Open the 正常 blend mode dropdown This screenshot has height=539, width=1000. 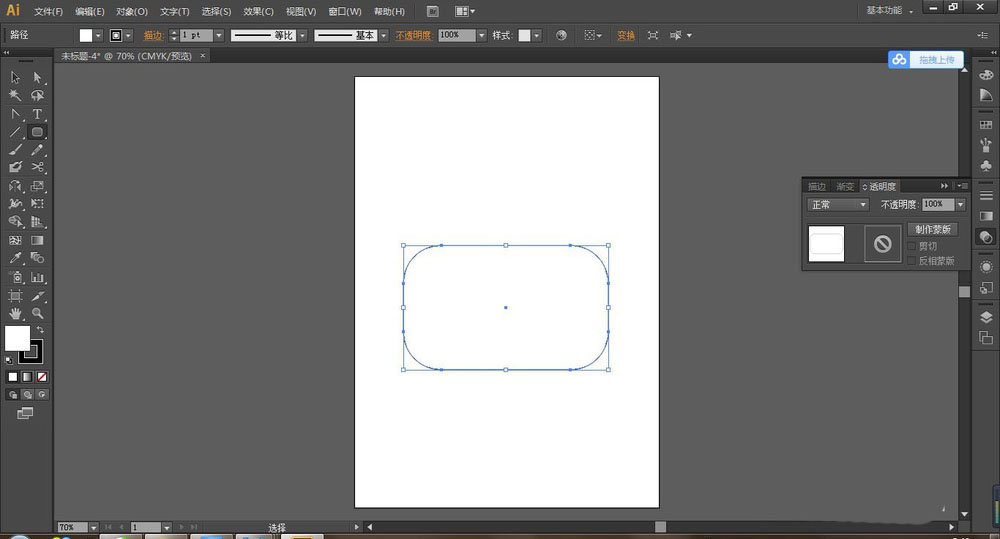coord(838,205)
